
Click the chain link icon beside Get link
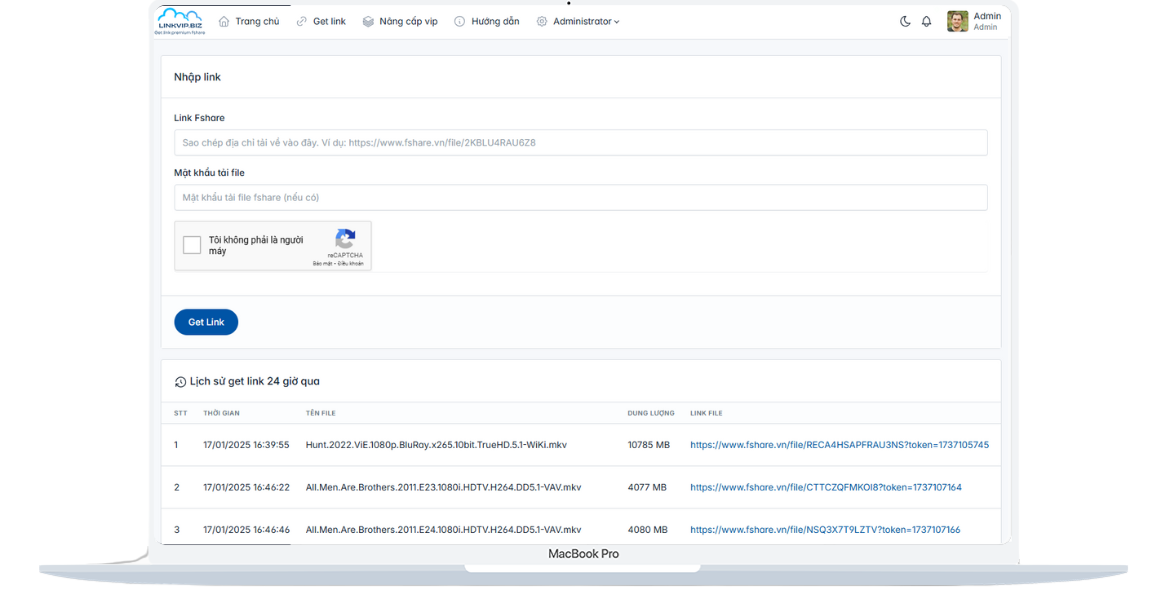tap(302, 21)
